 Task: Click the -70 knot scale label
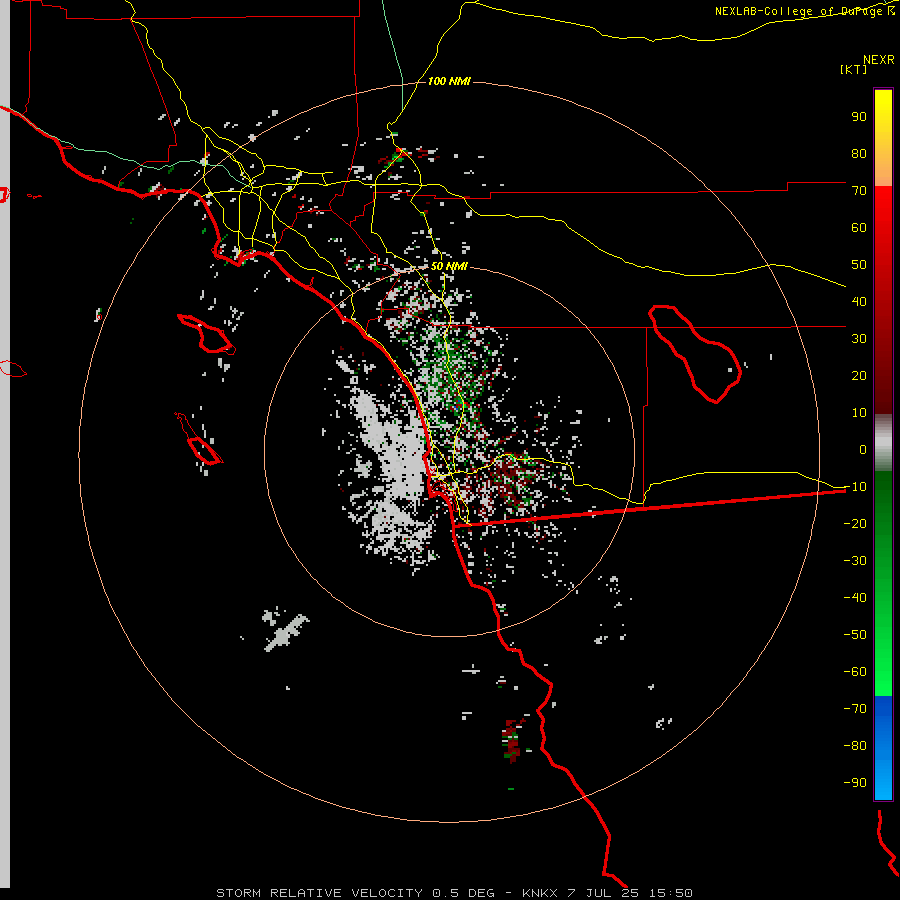point(855,709)
